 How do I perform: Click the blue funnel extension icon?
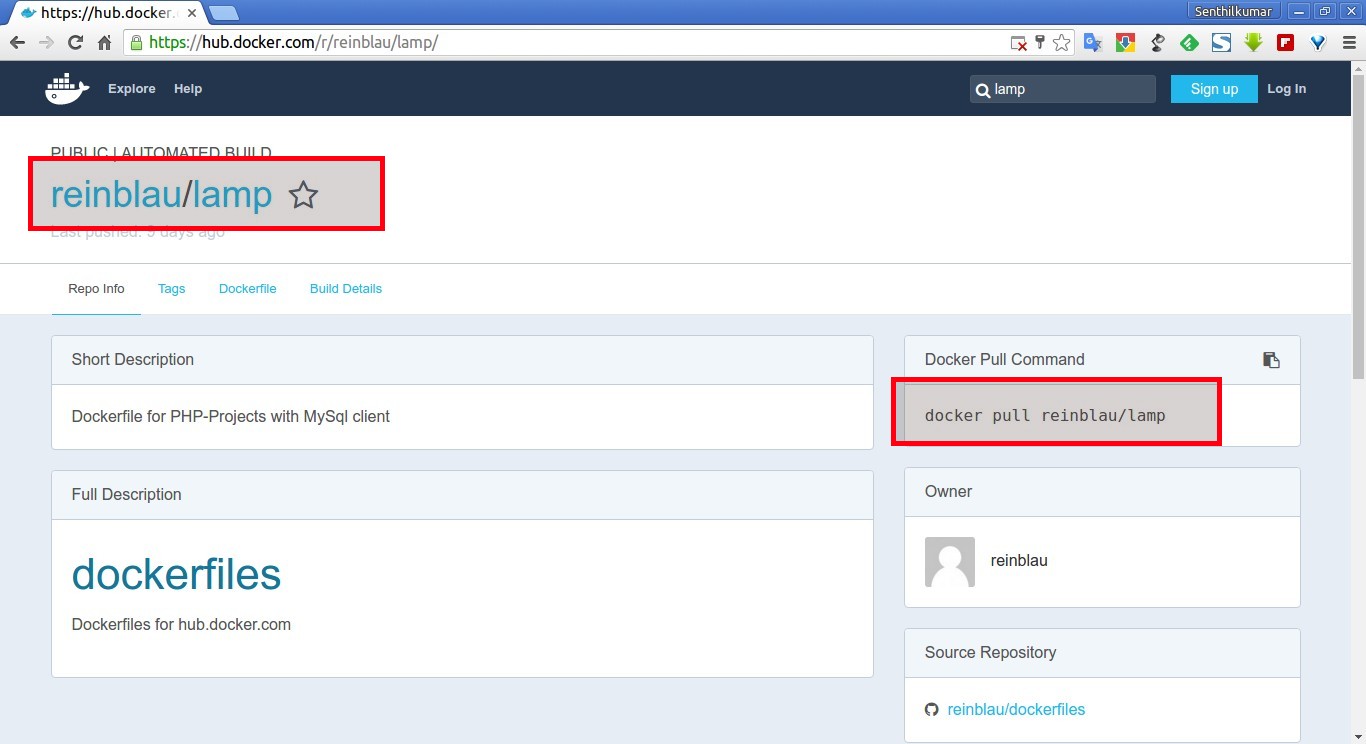1317,43
